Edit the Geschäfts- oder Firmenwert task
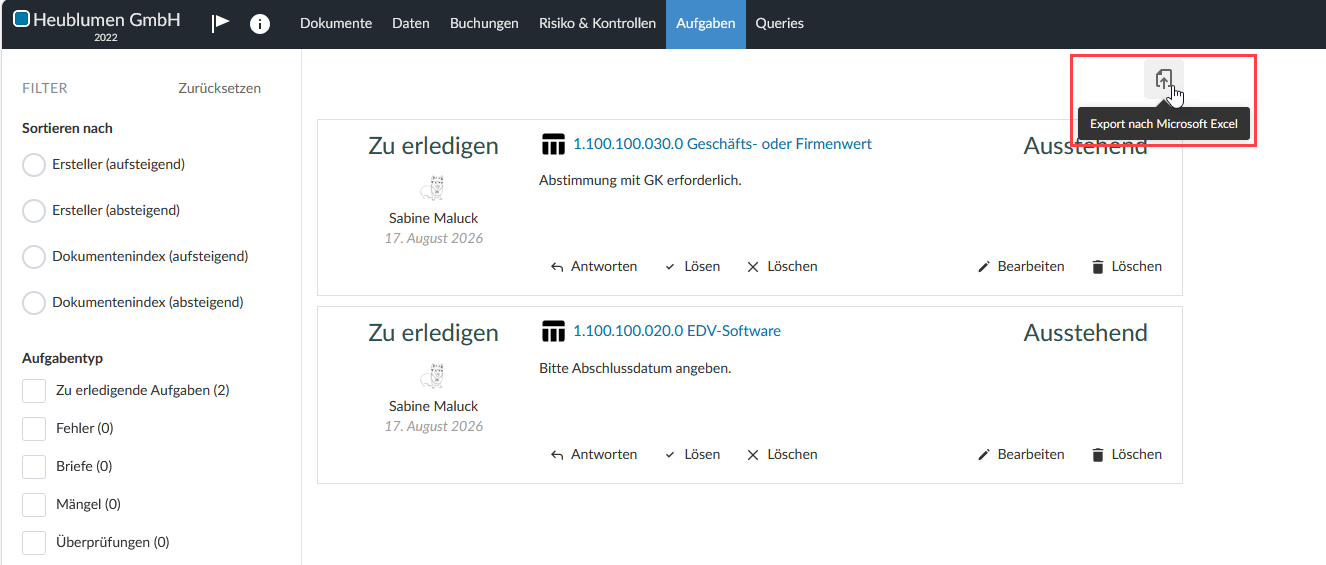This screenshot has height=565, width=1326. [x=1021, y=266]
